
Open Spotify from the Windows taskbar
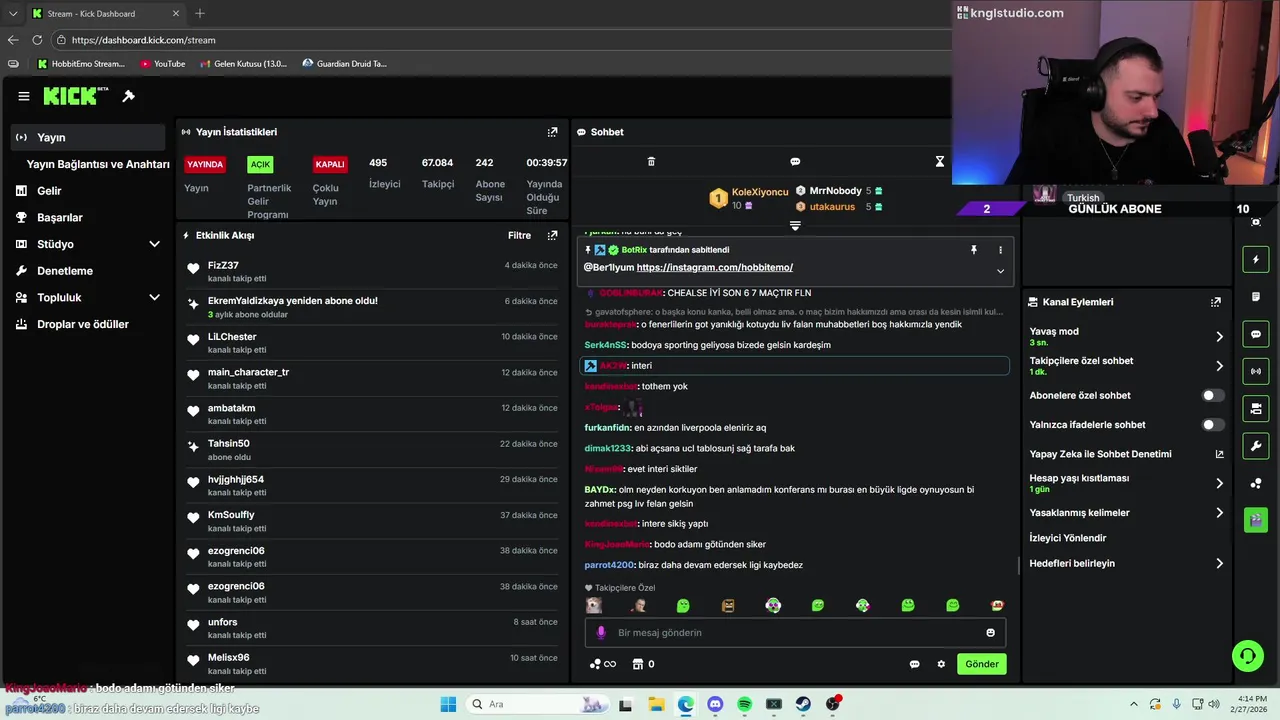(x=744, y=704)
